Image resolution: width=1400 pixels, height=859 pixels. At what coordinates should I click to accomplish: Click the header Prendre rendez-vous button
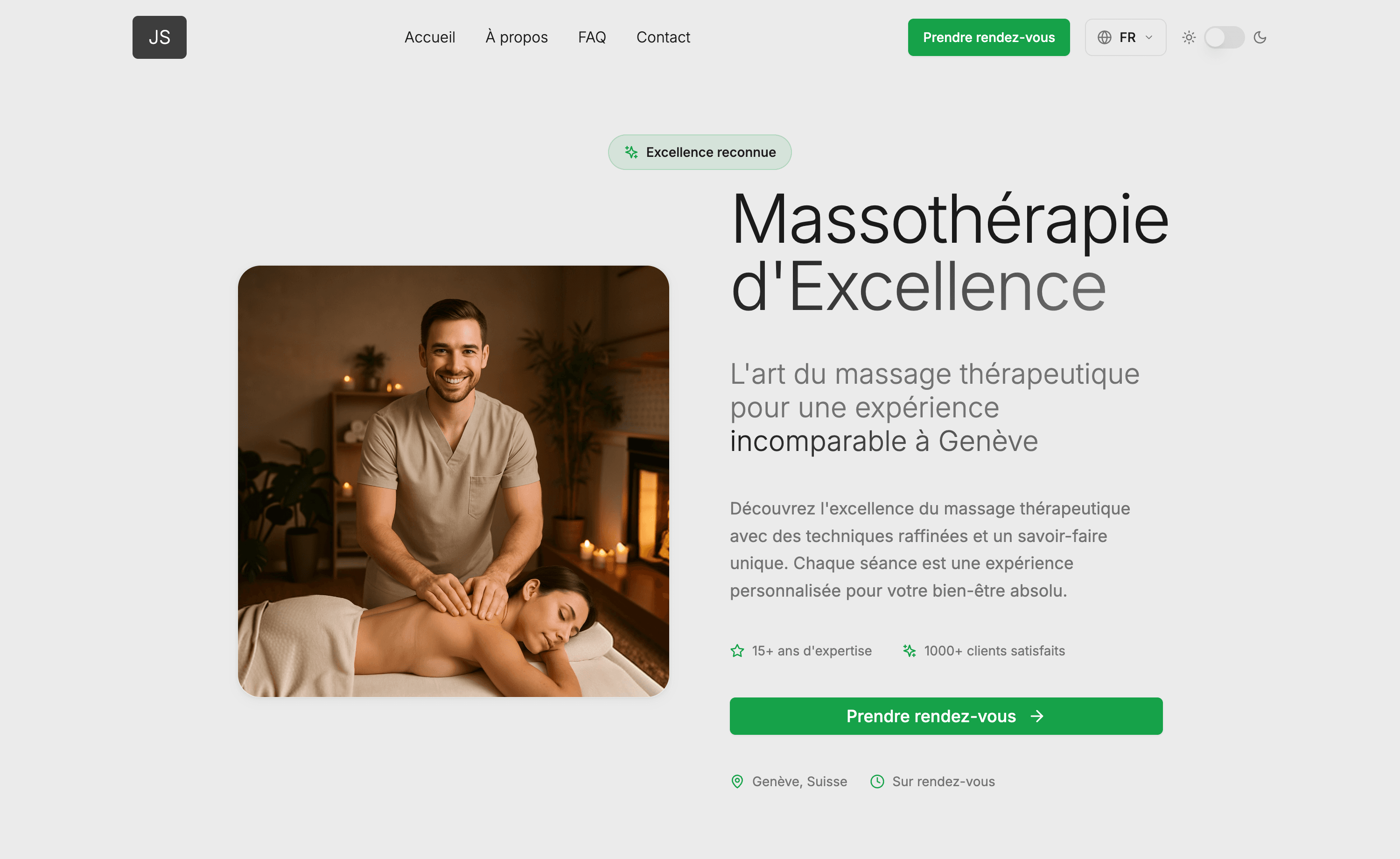point(989,37)
